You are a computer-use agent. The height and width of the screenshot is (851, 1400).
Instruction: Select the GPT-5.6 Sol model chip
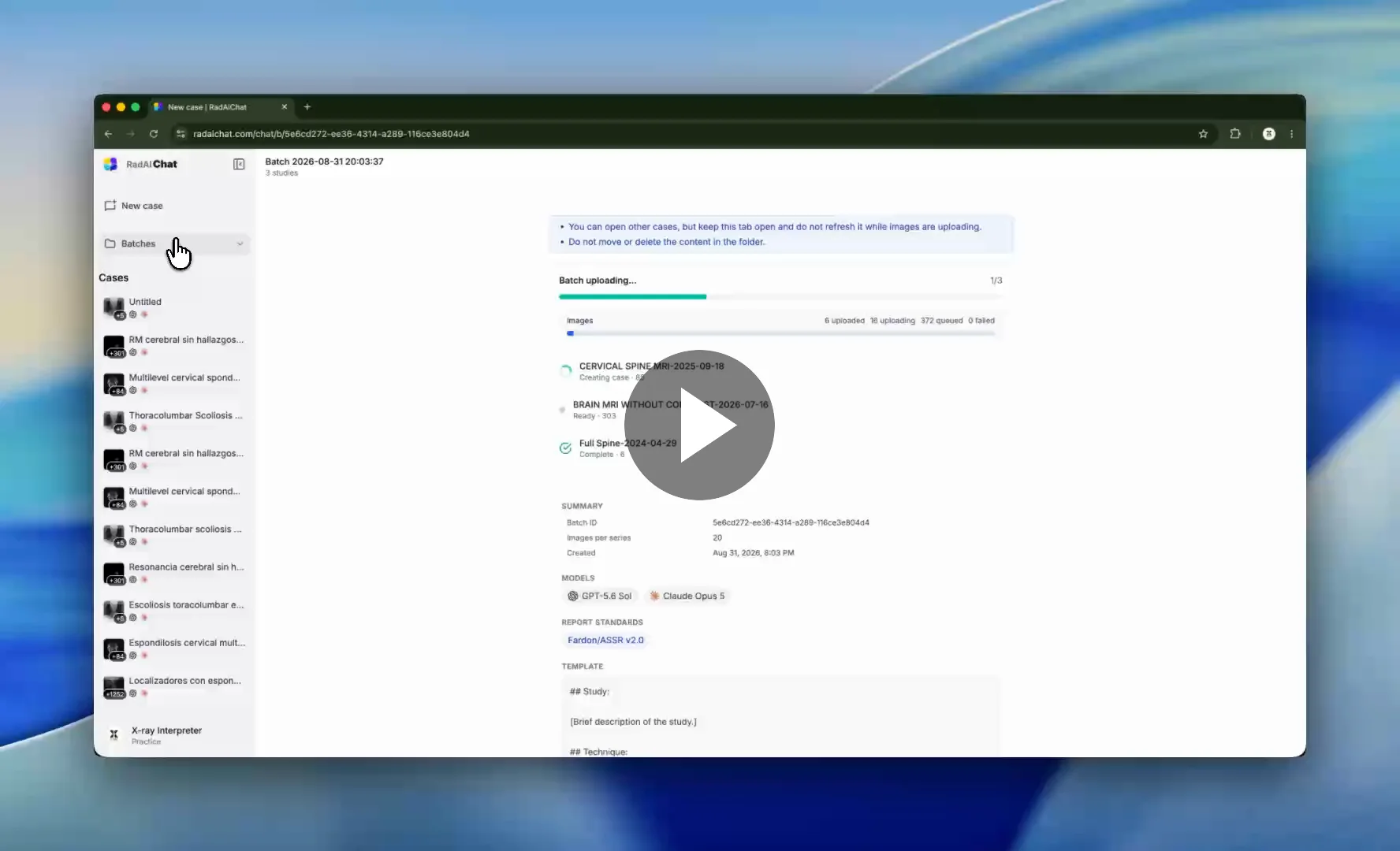pyautogui.click(x=600, y=596)
